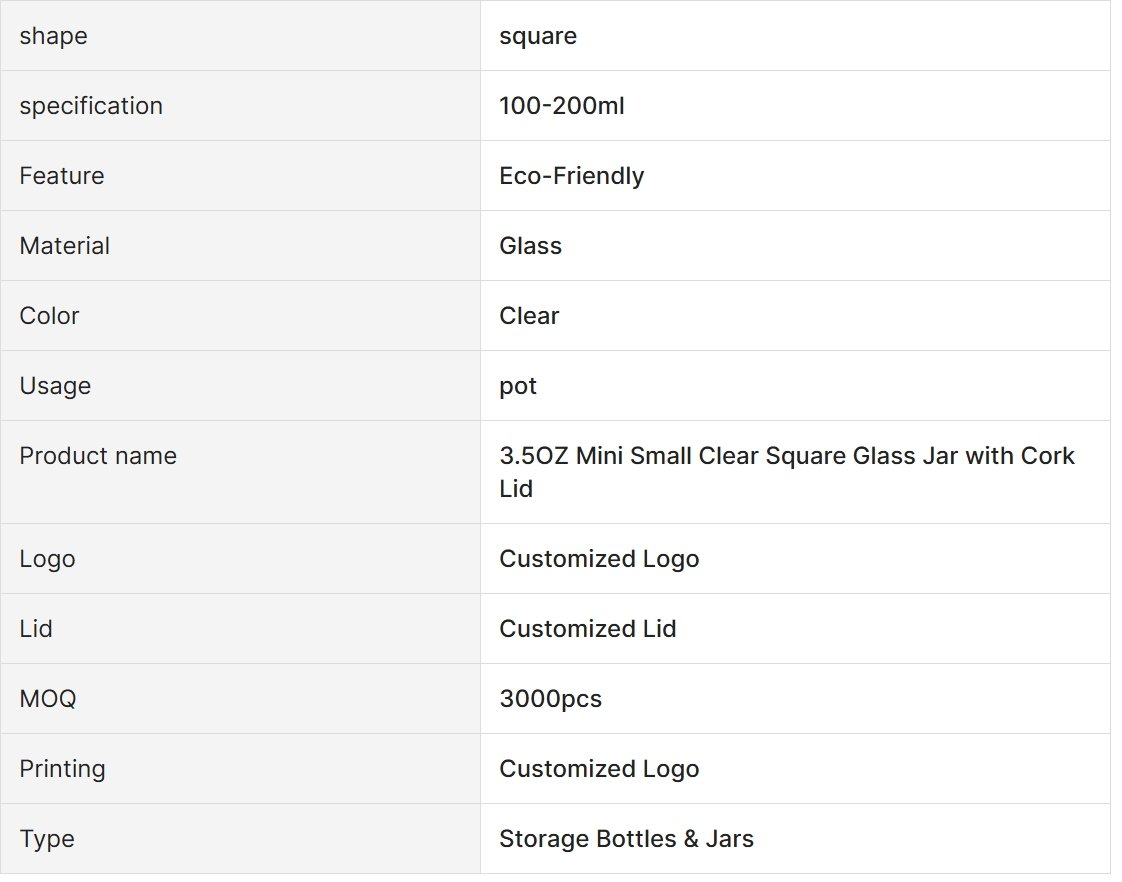Click the 'specification' row label
Viewport: 1122px width, 882px height.
click(91, 106)
